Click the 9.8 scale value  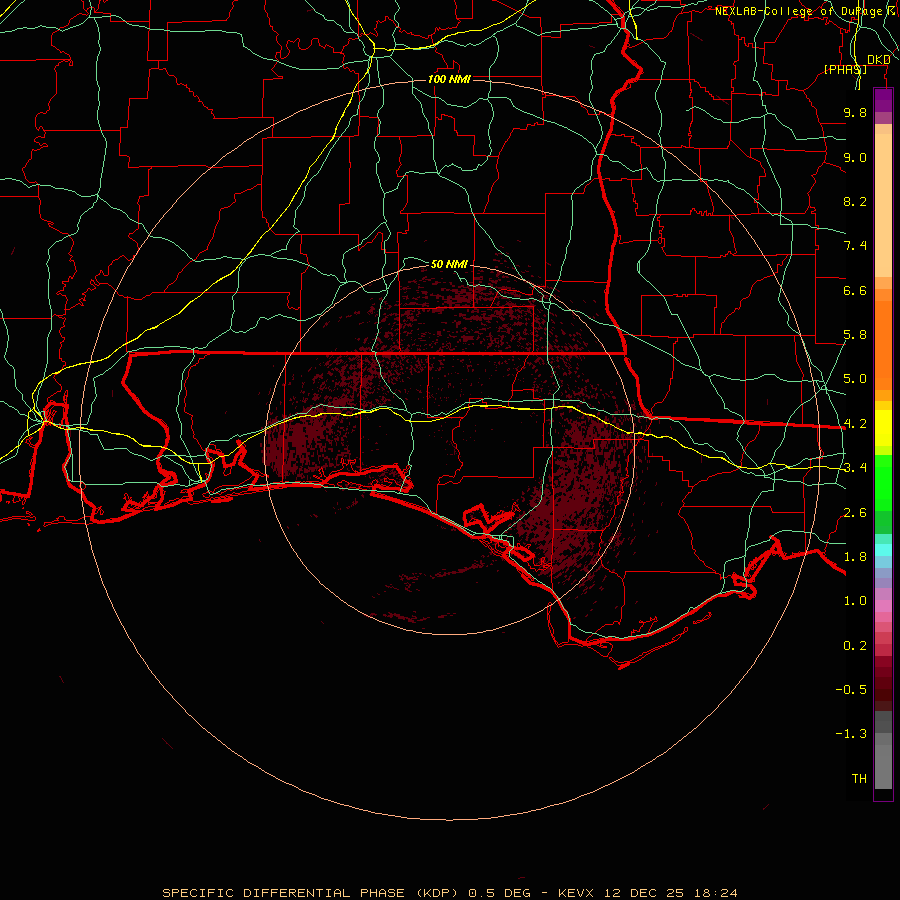(x=855, y=112)
